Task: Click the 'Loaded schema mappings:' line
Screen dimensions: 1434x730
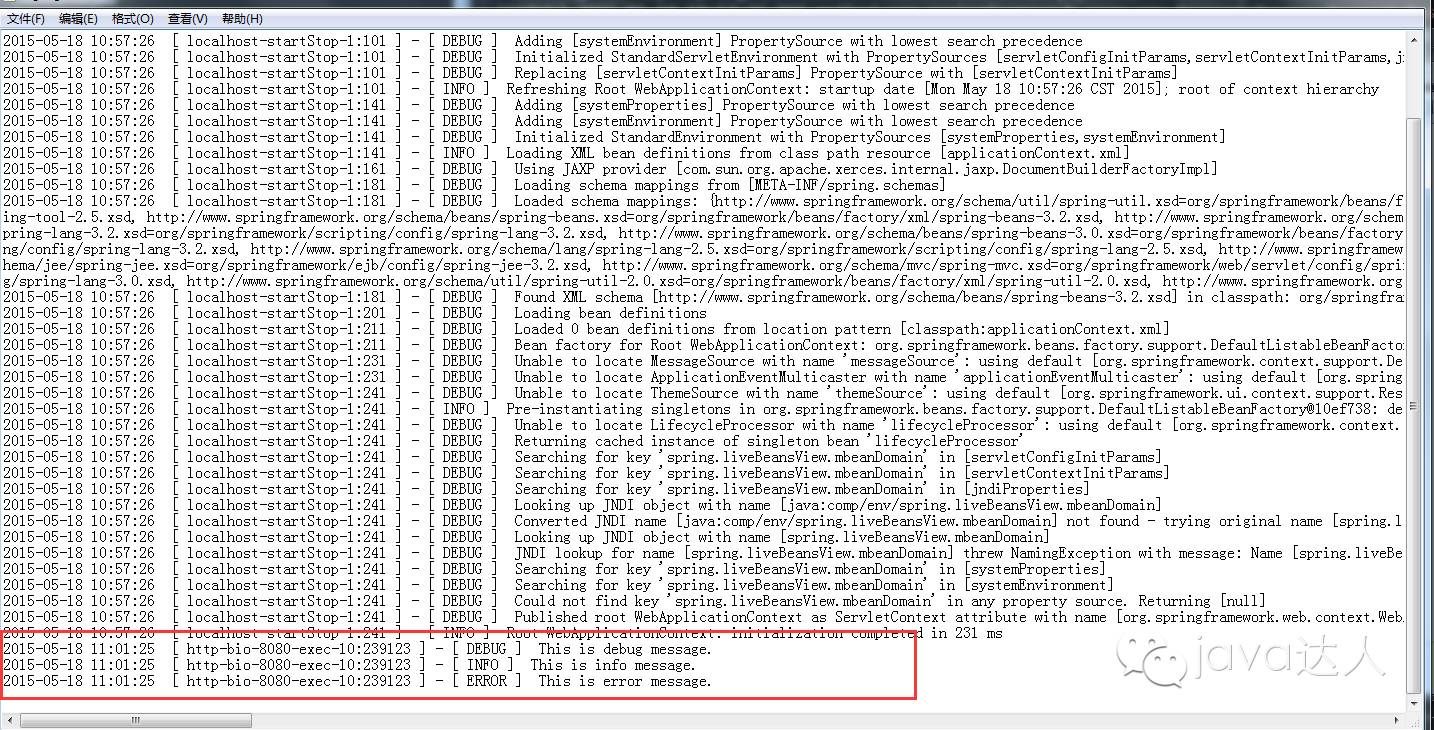Action: click(703, 201)
